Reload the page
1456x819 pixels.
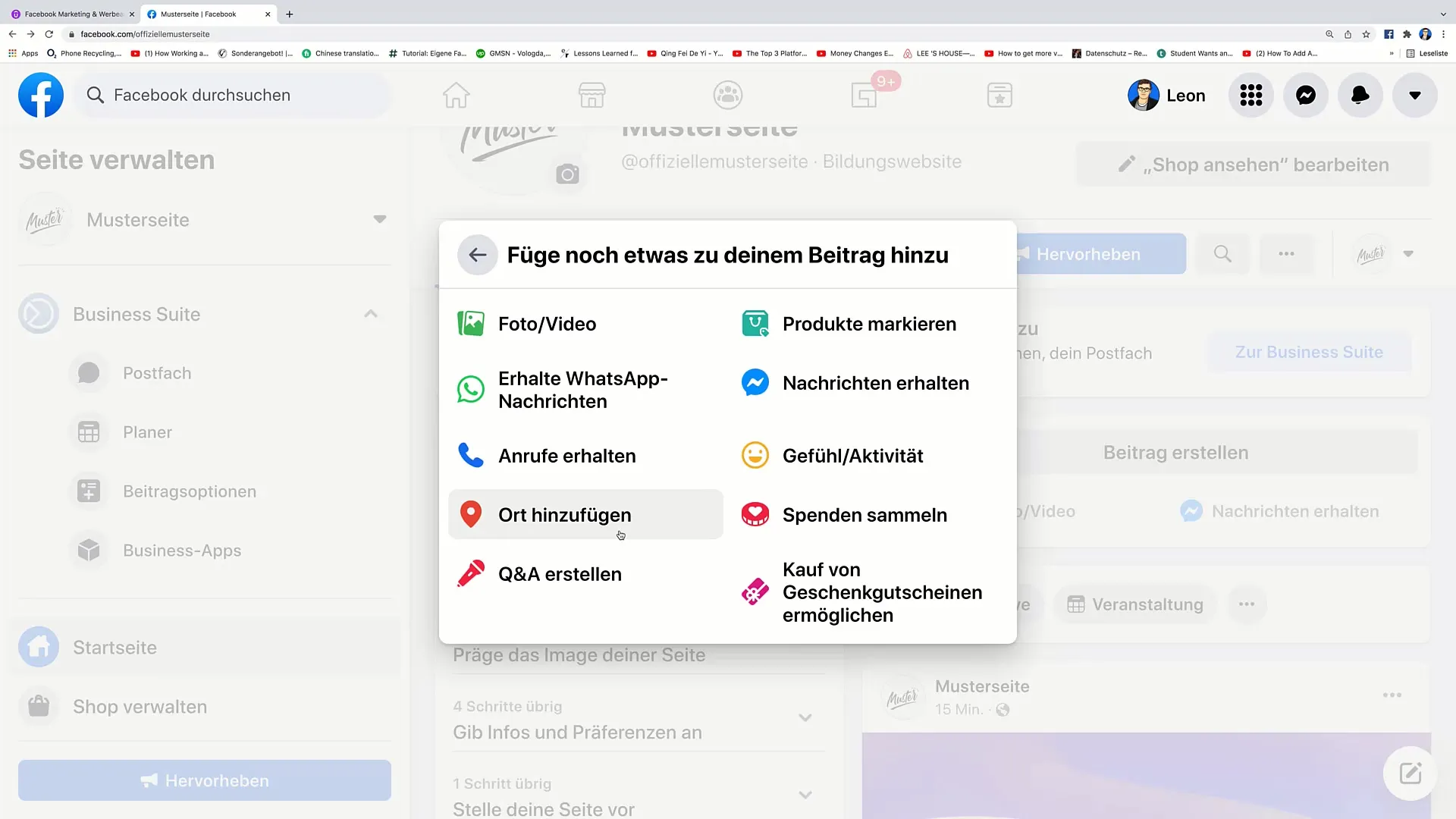point(49,34)
